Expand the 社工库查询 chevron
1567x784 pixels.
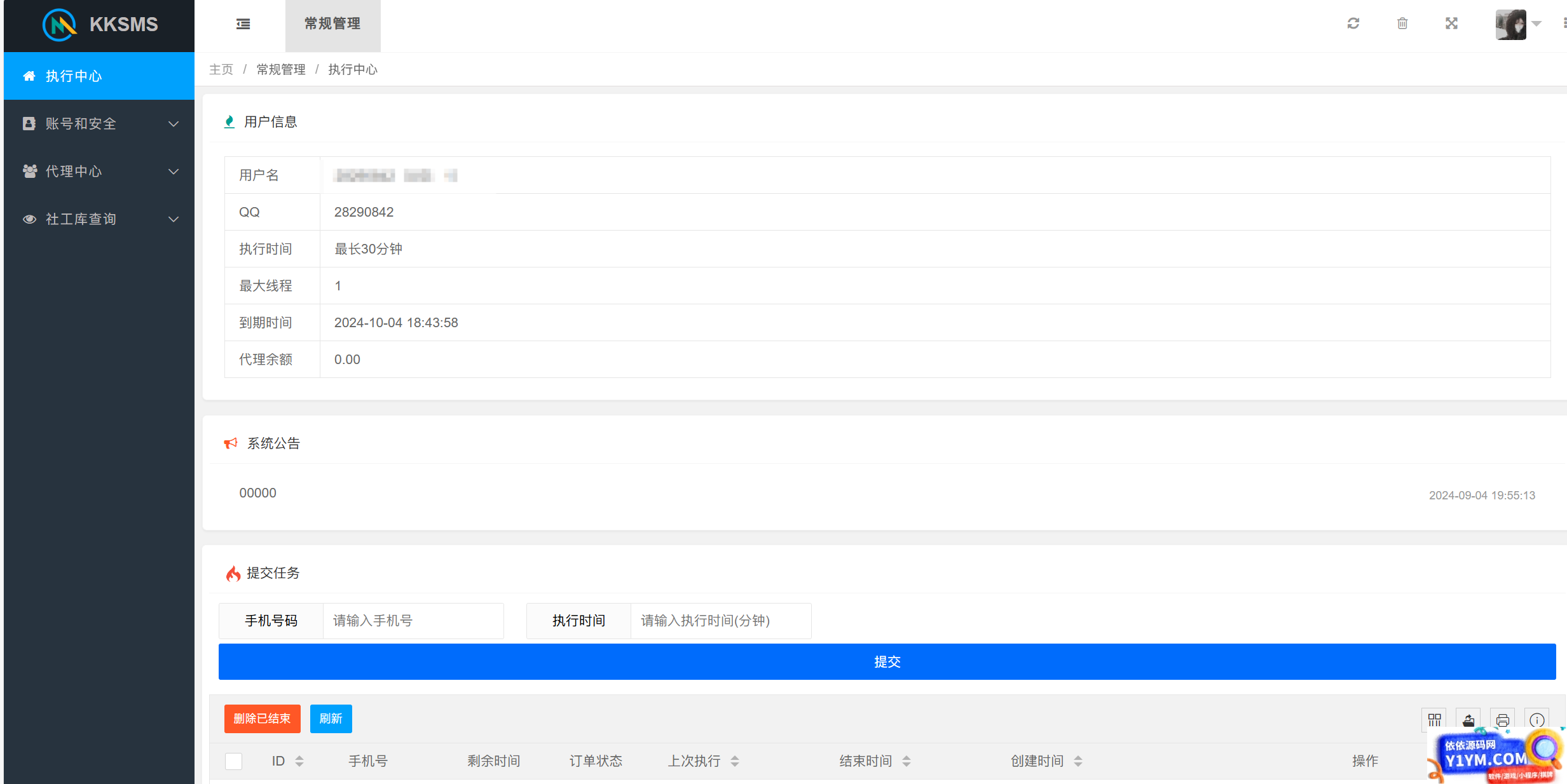(x=174, y=219)
